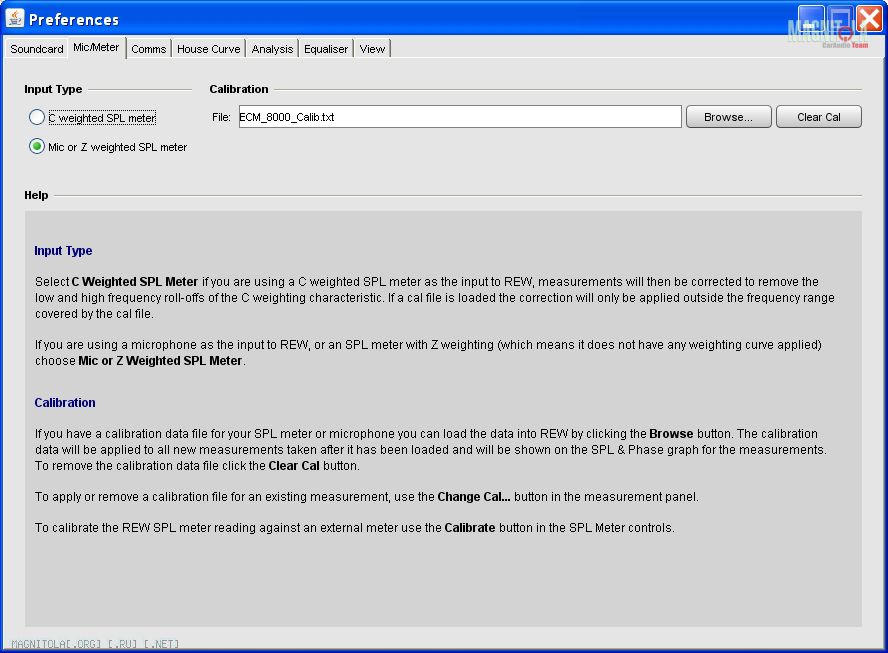The width and height of the screenshot is (888, 653).
Task: Switch to the Soundcard tab
Action: [x=37, y=49]
